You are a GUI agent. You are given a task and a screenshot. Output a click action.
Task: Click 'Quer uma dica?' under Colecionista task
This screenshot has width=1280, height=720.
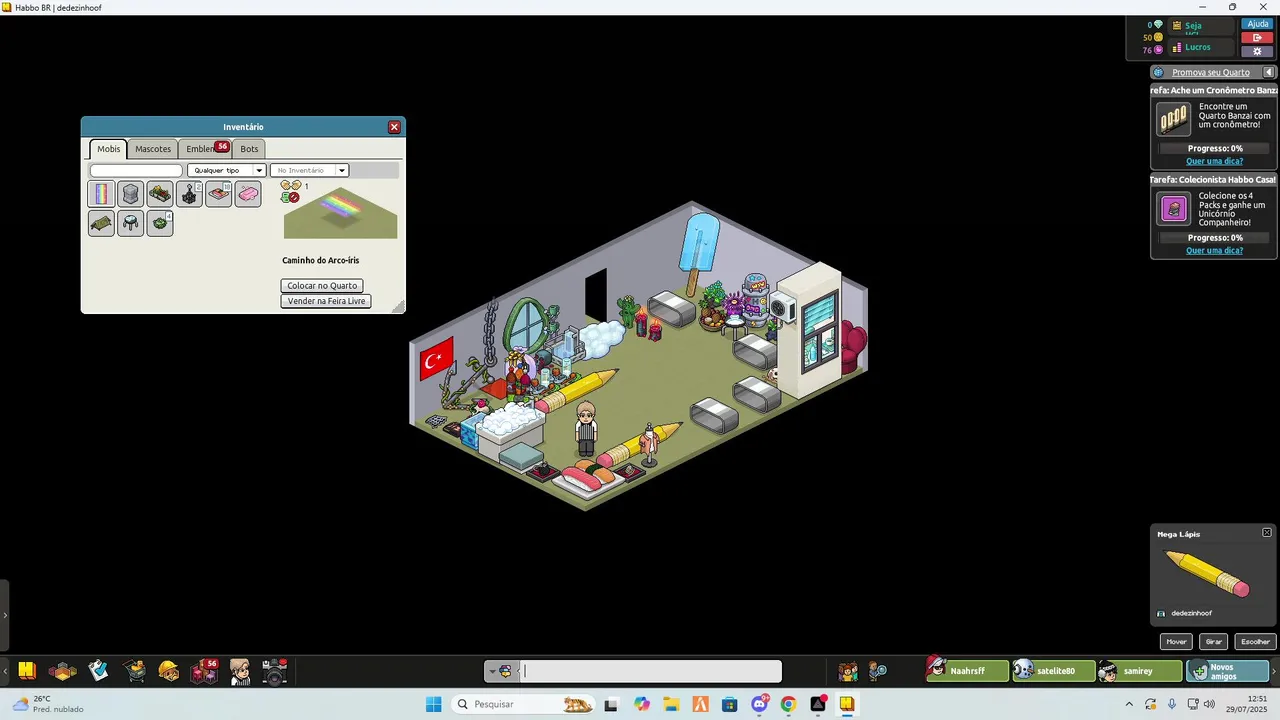(1214, 250)
